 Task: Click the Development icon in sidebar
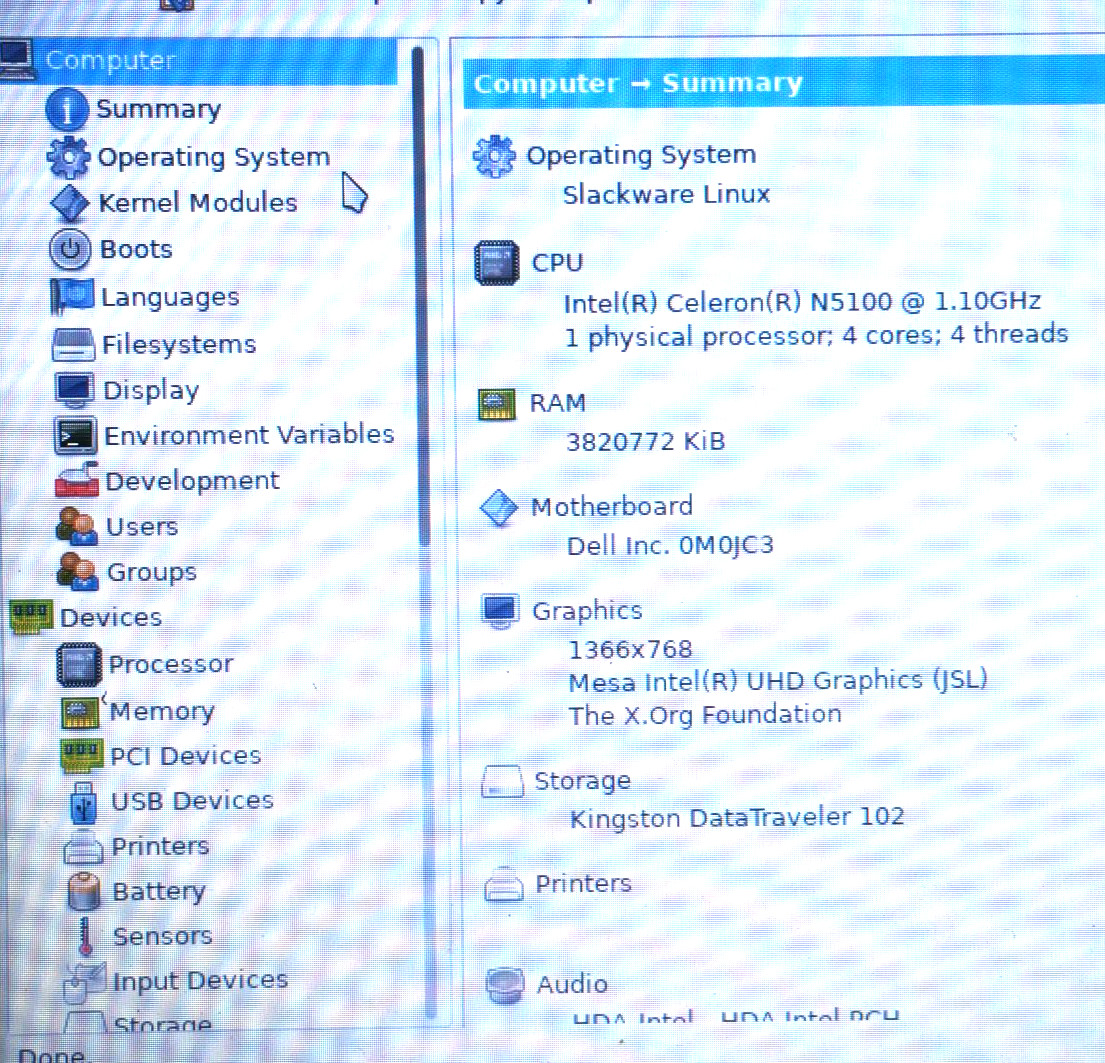(77, 480)
